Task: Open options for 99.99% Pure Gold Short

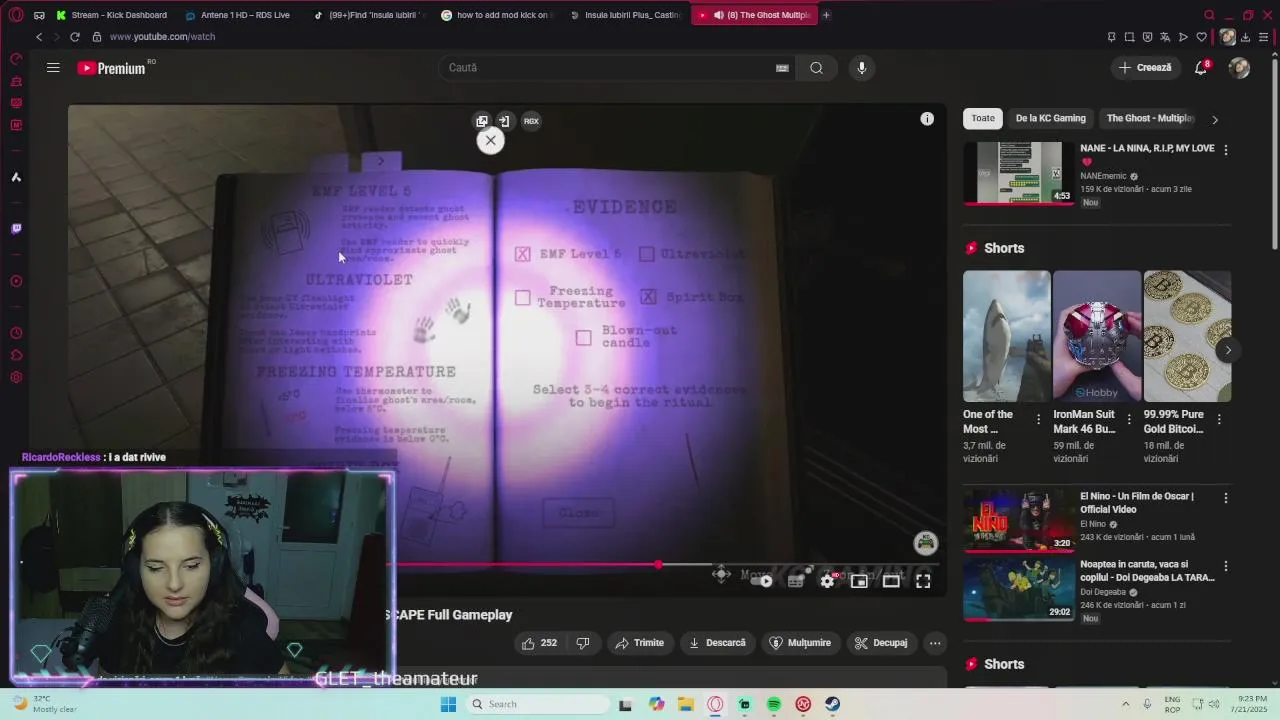Action: point(1219,420)
